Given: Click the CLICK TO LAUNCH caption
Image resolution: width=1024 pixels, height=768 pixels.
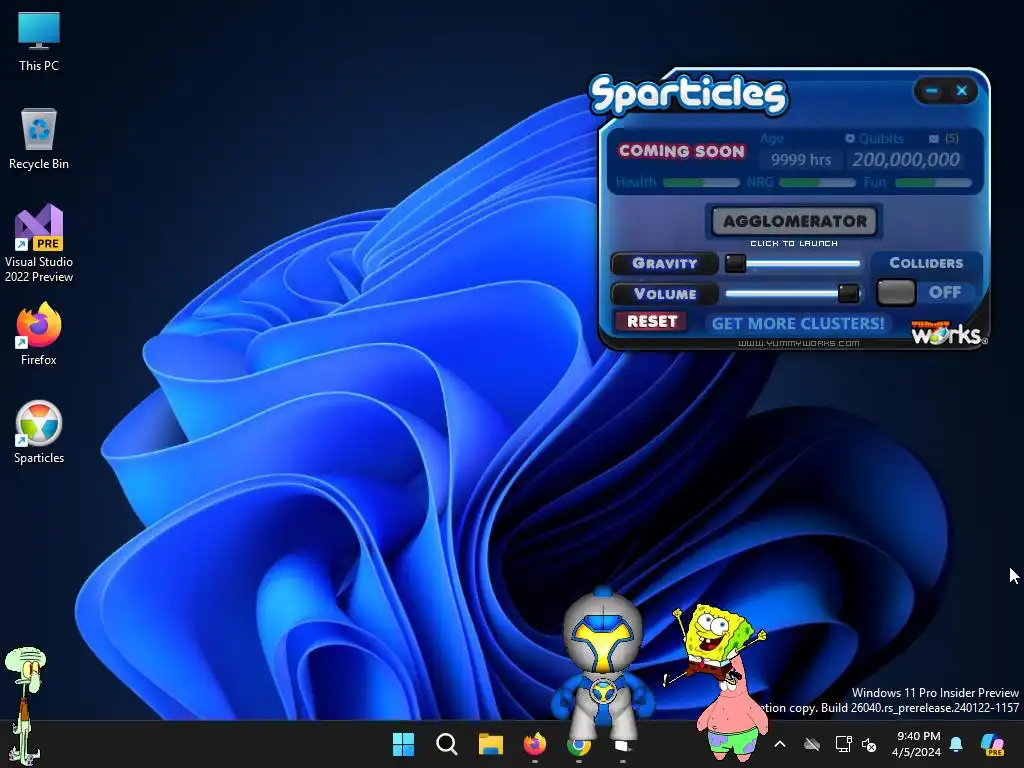Looking at the screenshot, I should coord(793,244).
